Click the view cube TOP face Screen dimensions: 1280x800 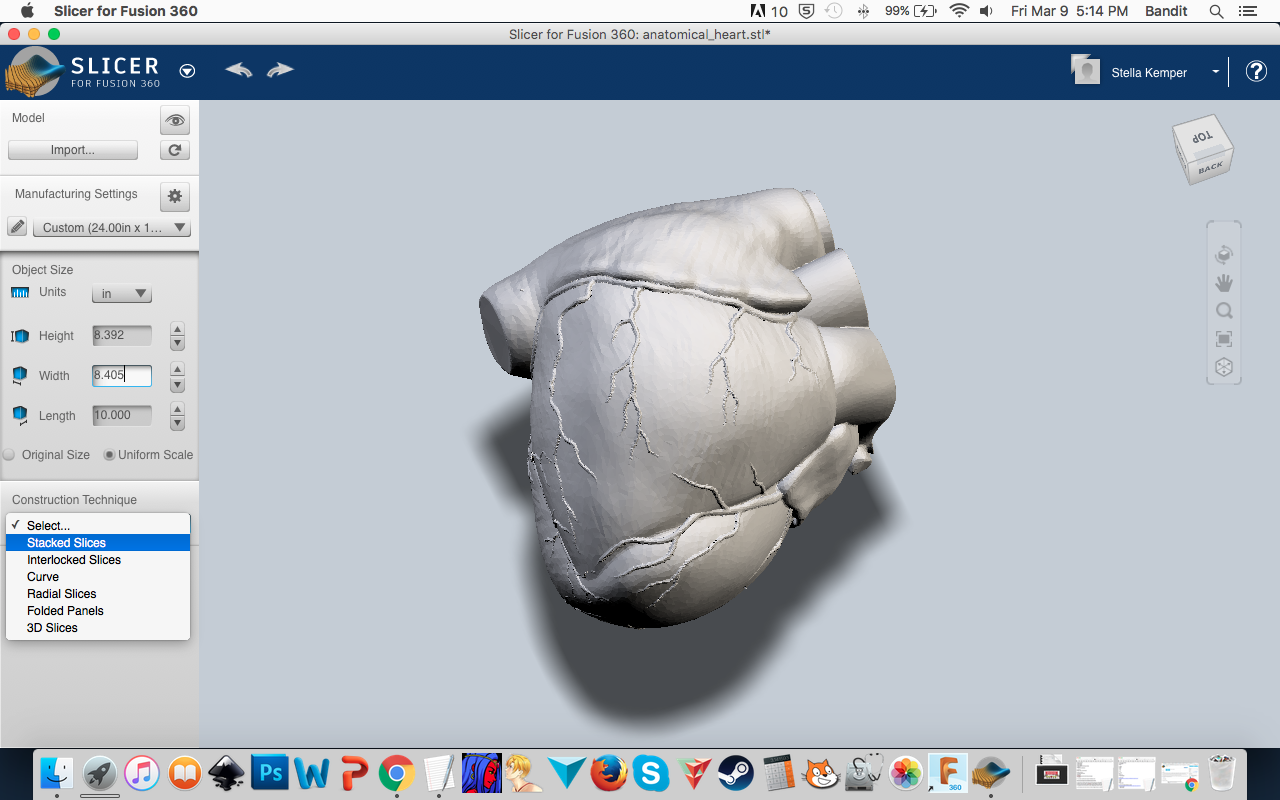(x=1201, y=137)
